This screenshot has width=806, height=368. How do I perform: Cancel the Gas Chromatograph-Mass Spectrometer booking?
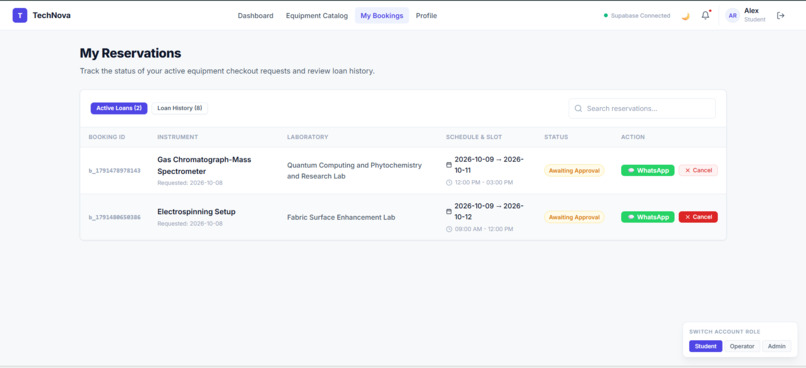(x=698, y=171)
